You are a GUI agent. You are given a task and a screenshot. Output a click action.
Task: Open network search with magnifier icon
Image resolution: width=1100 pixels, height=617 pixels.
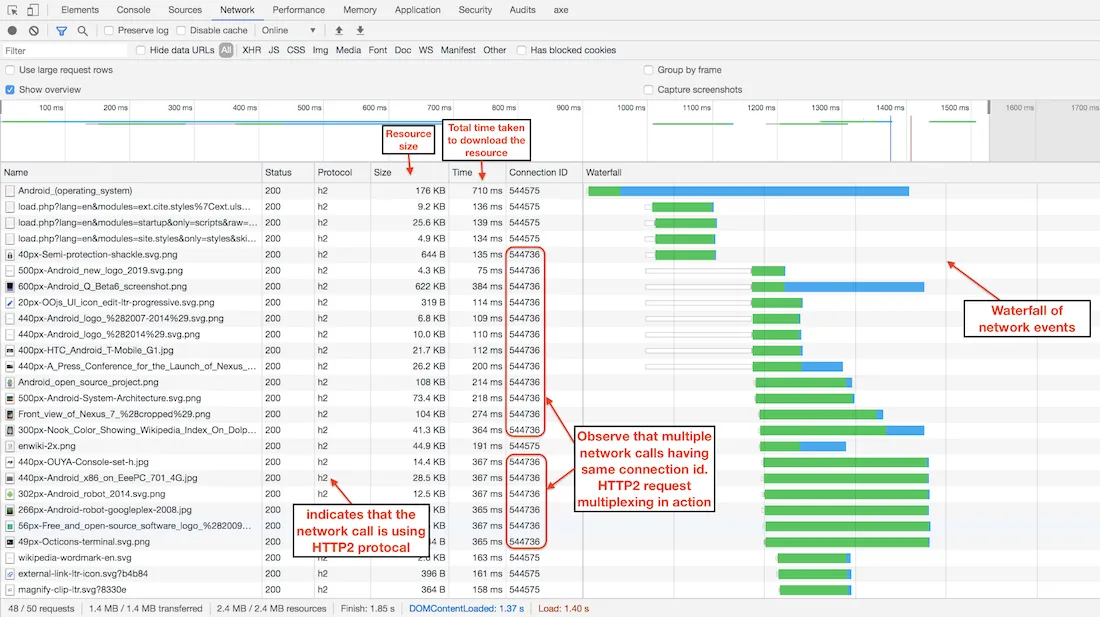82,31
